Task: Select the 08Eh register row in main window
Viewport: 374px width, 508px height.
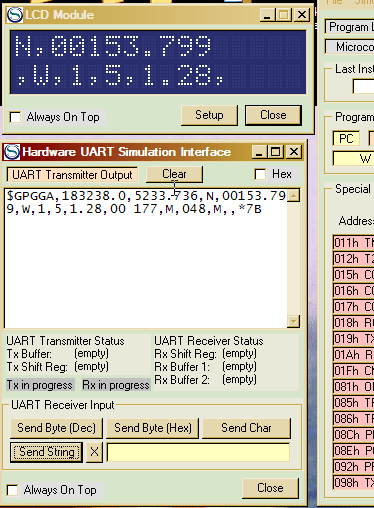Action: [353, 451]
